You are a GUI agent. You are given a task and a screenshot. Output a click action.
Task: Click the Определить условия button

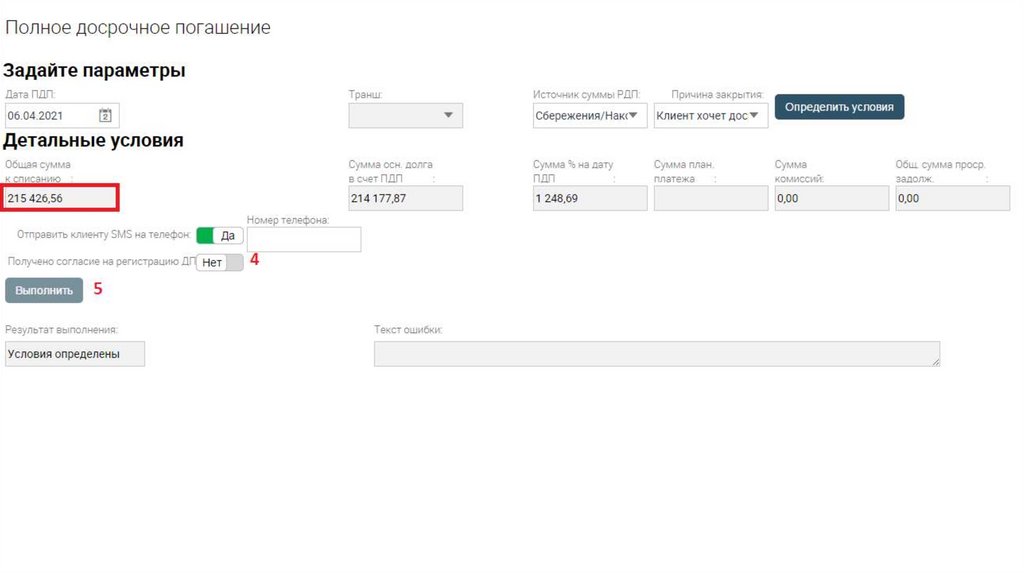(839, 107)
